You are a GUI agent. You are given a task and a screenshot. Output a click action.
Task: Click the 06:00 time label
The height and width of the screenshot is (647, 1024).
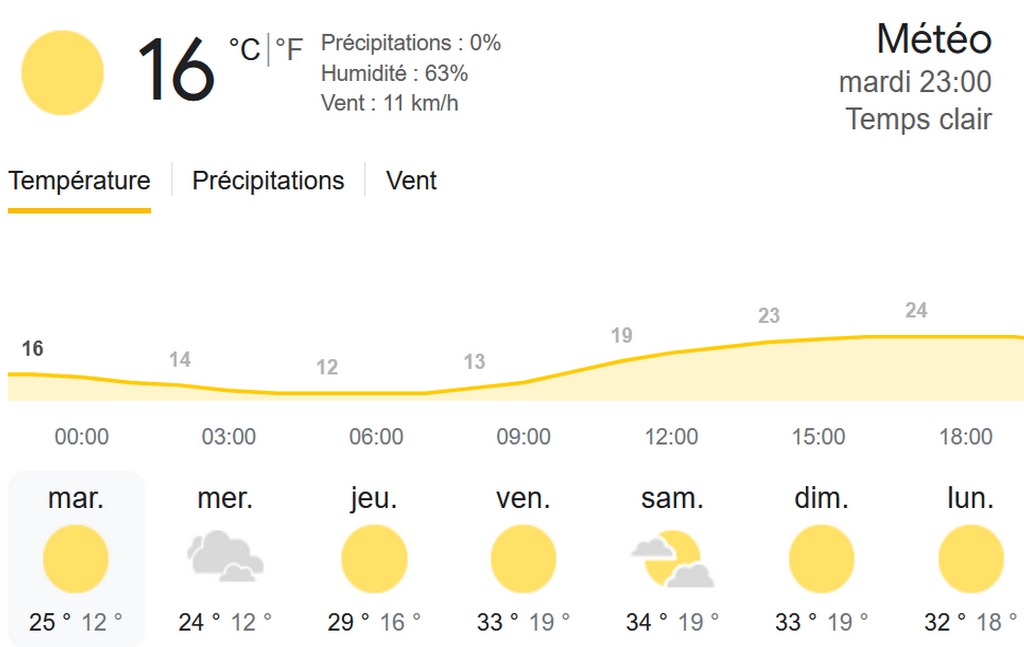click(x=376, y=436)
